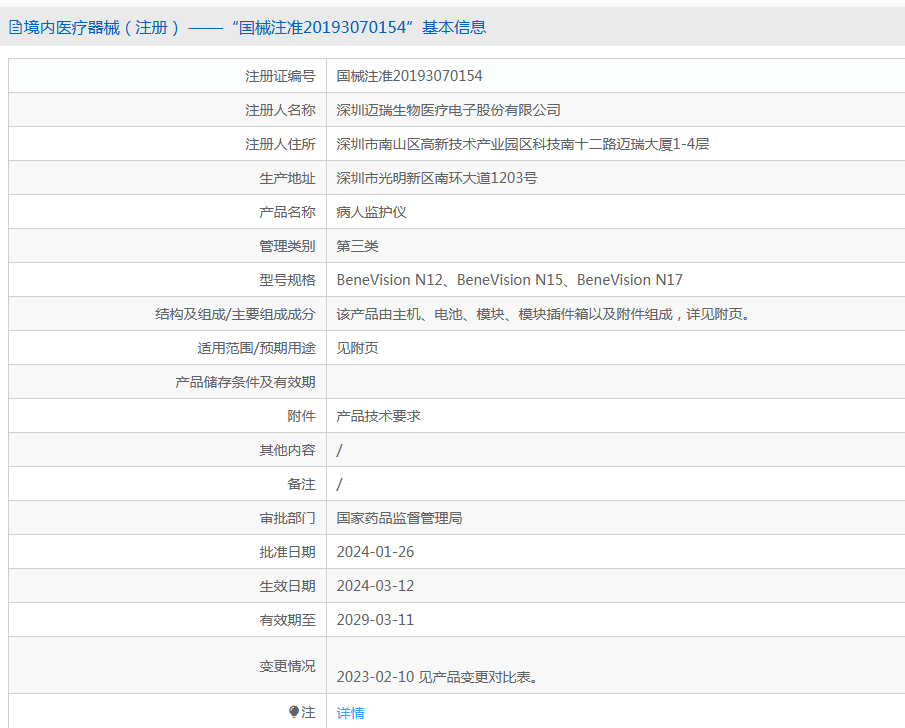Select approval date 2024-01-26

coord(375,552)
